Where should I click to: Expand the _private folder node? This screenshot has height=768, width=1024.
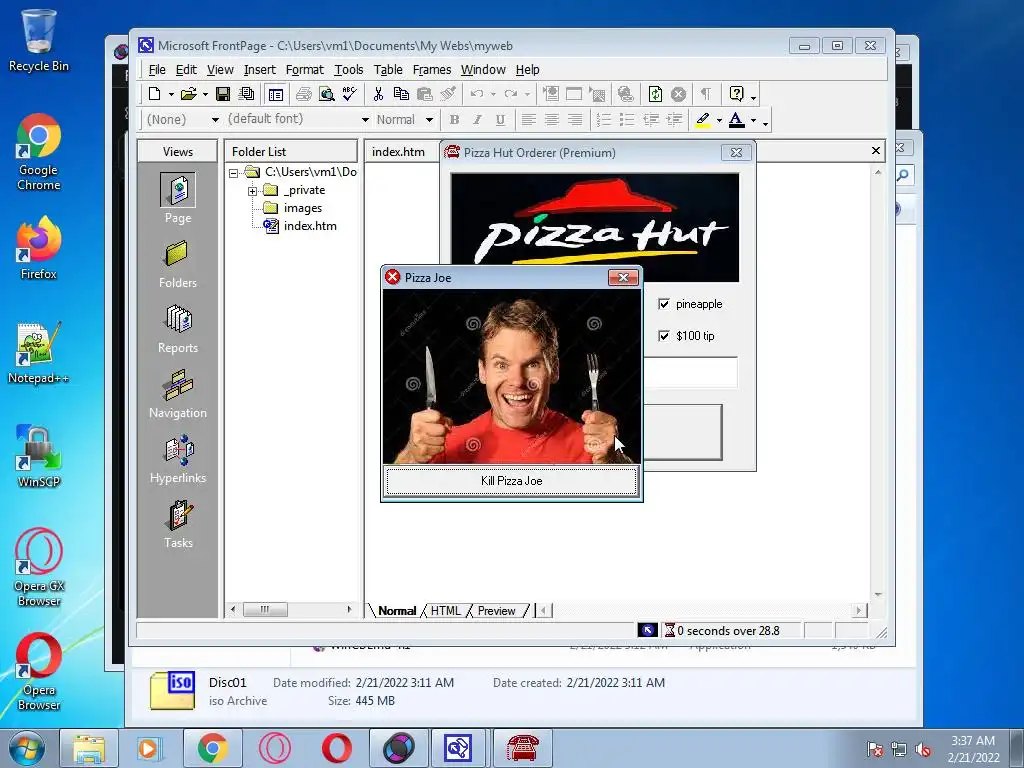(x=253, y=191)
